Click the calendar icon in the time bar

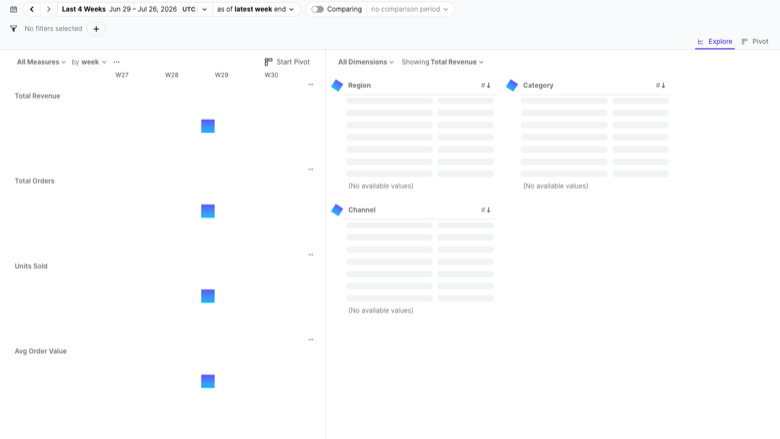(x=13, y=9)
